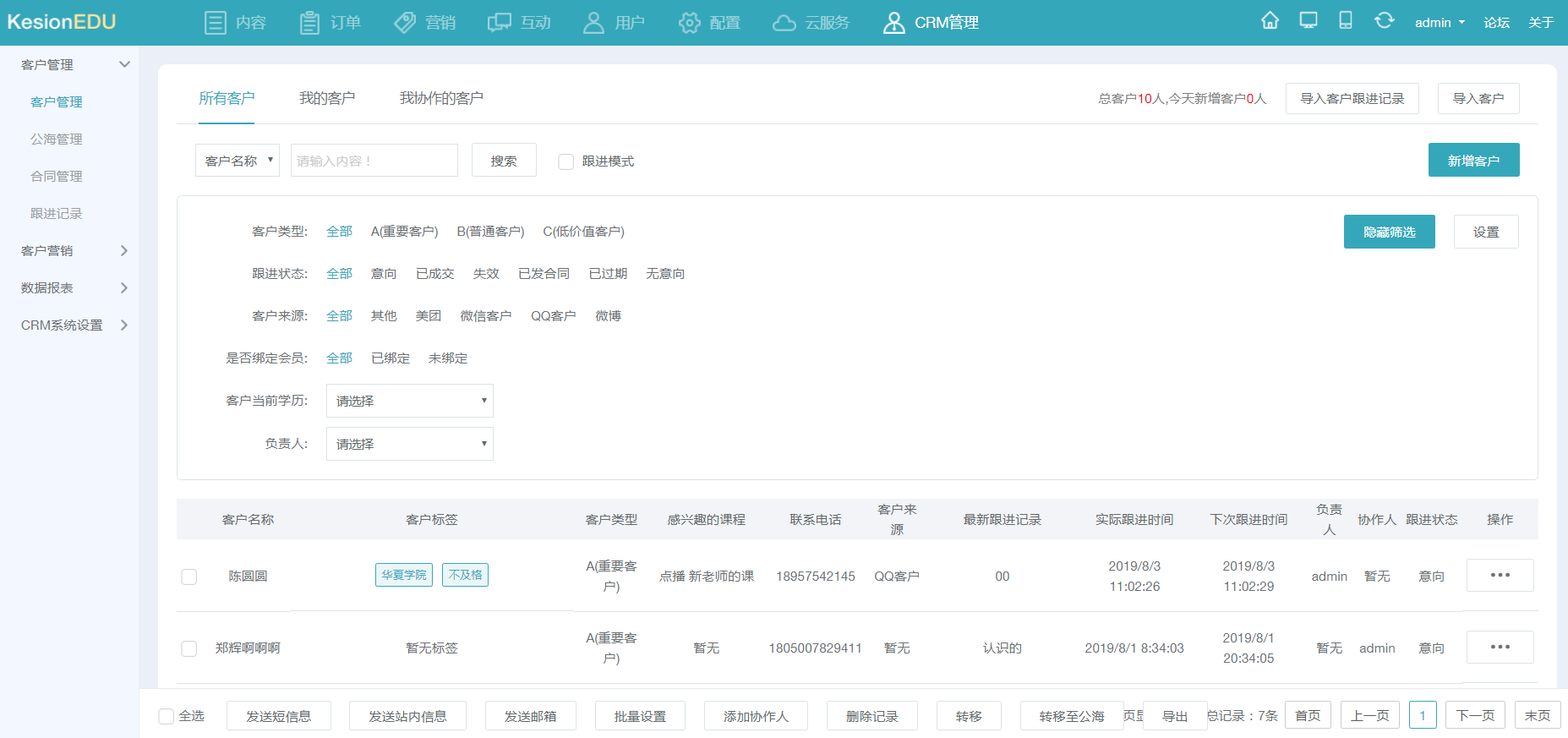Tick the 全选 select-all checkbox
This screenshot has width=1568, height=738.
[x=167, y=716]
